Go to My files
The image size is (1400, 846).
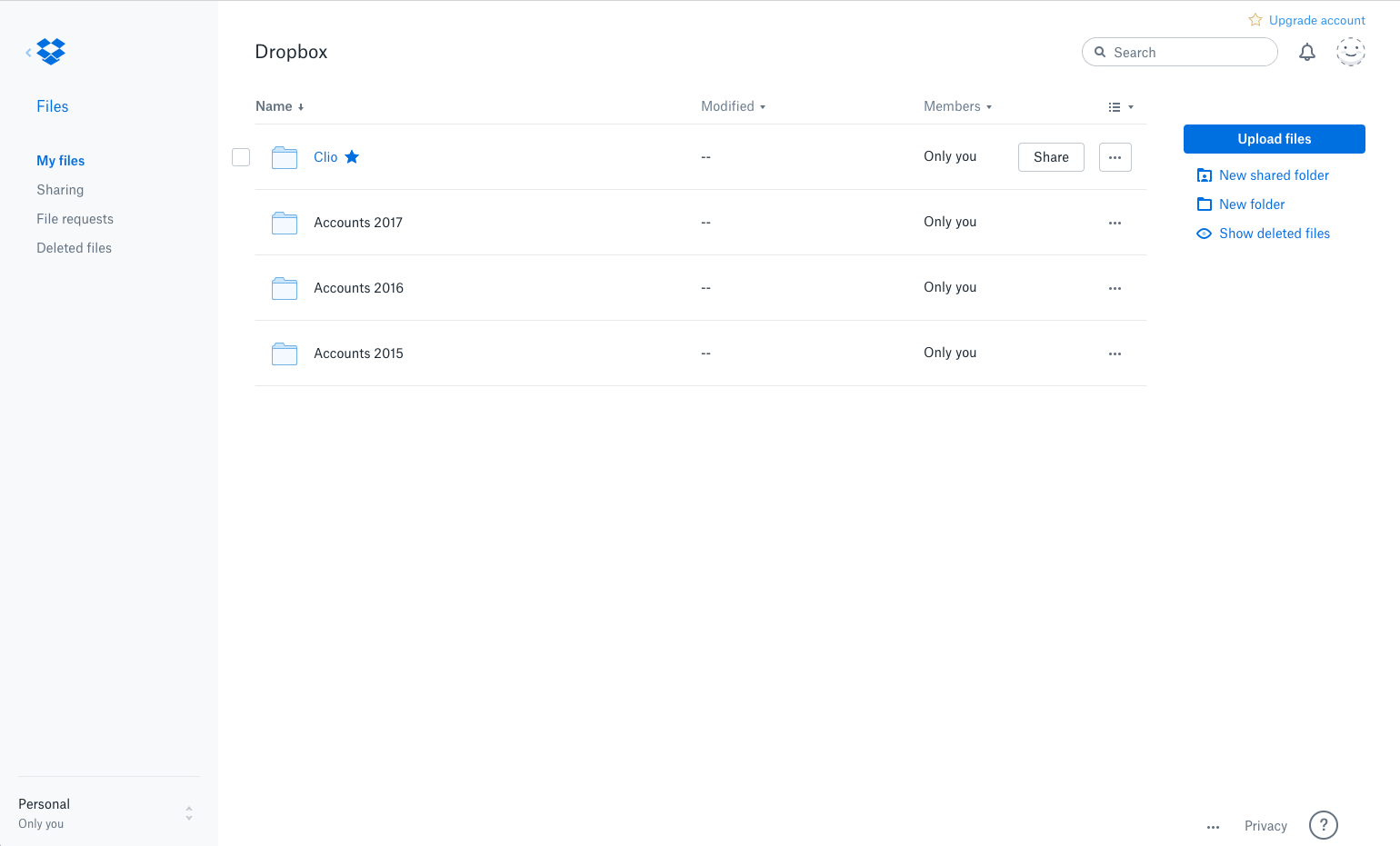(x=61, y=161)
